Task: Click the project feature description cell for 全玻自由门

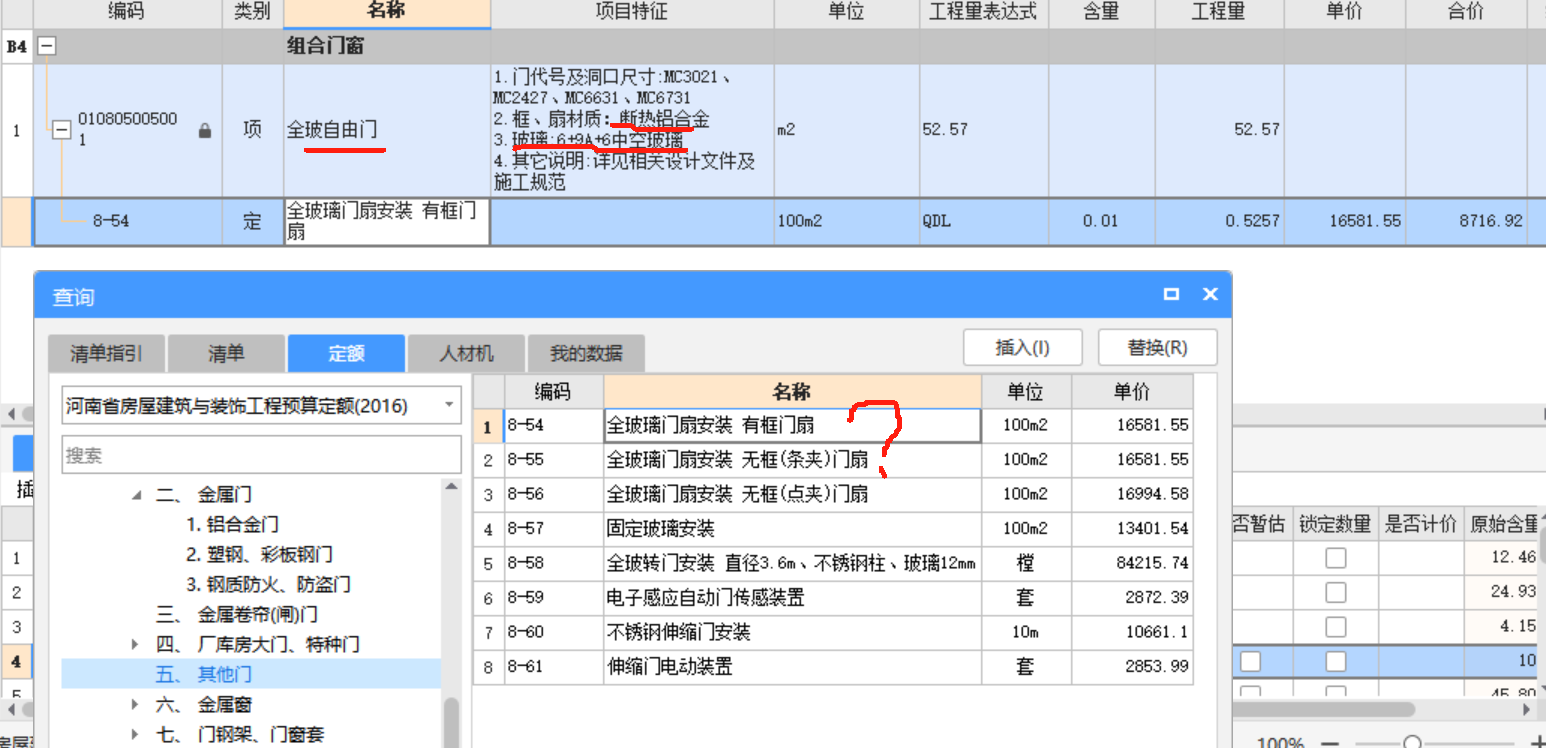Action: [x=632, y=130]
